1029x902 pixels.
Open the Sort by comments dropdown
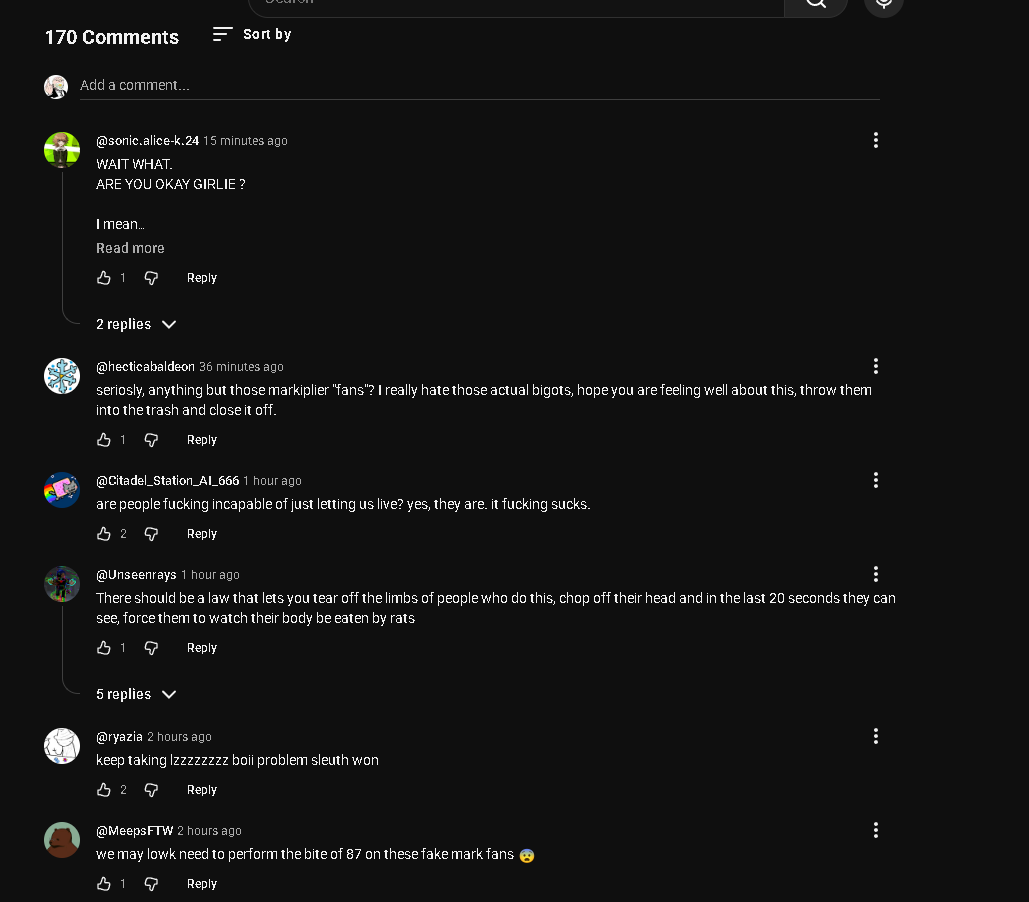(x=252, y=34)
